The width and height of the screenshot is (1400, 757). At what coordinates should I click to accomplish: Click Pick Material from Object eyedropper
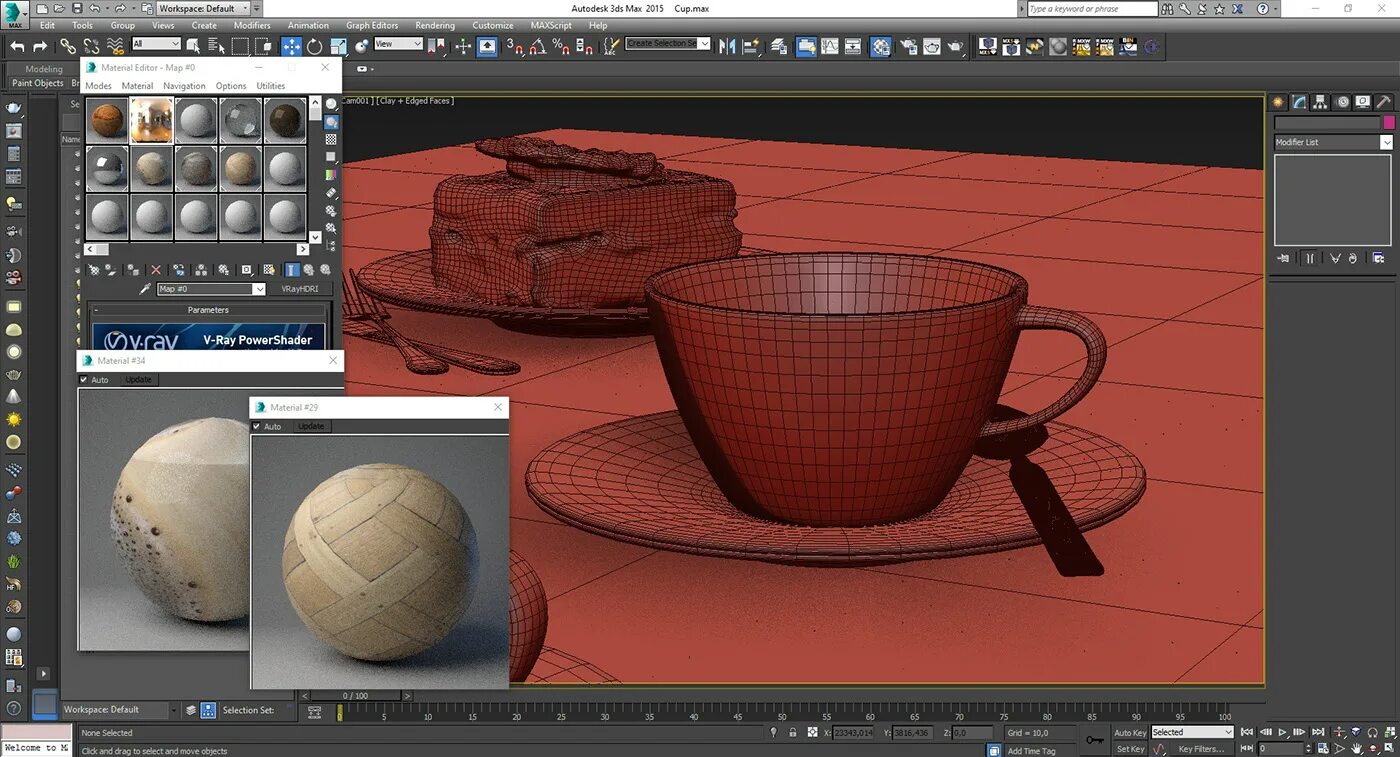[x=146, y=288]
